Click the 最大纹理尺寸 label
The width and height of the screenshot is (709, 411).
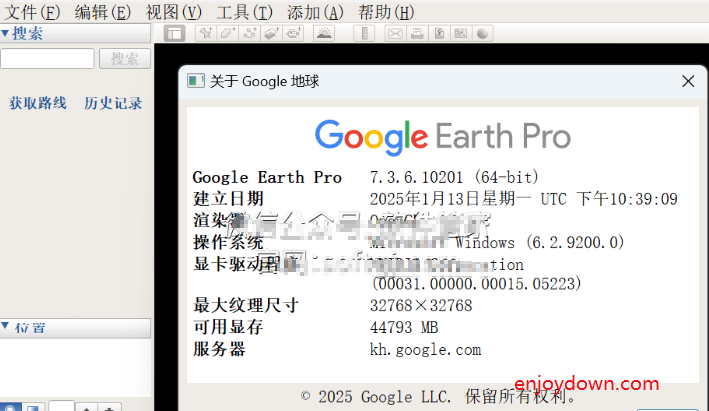point(246,306)
